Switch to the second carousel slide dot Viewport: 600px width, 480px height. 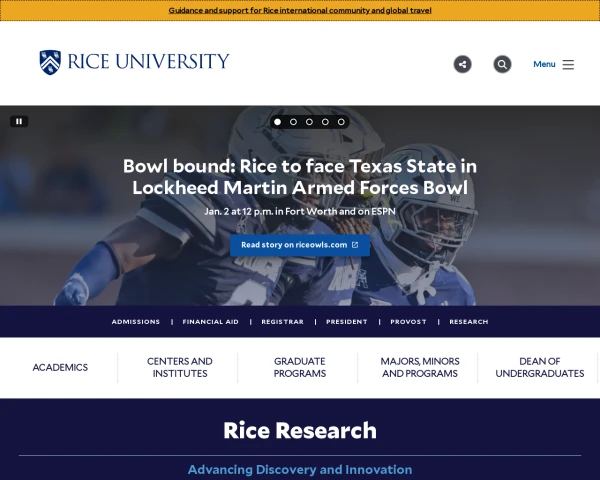tap(293, 121)
